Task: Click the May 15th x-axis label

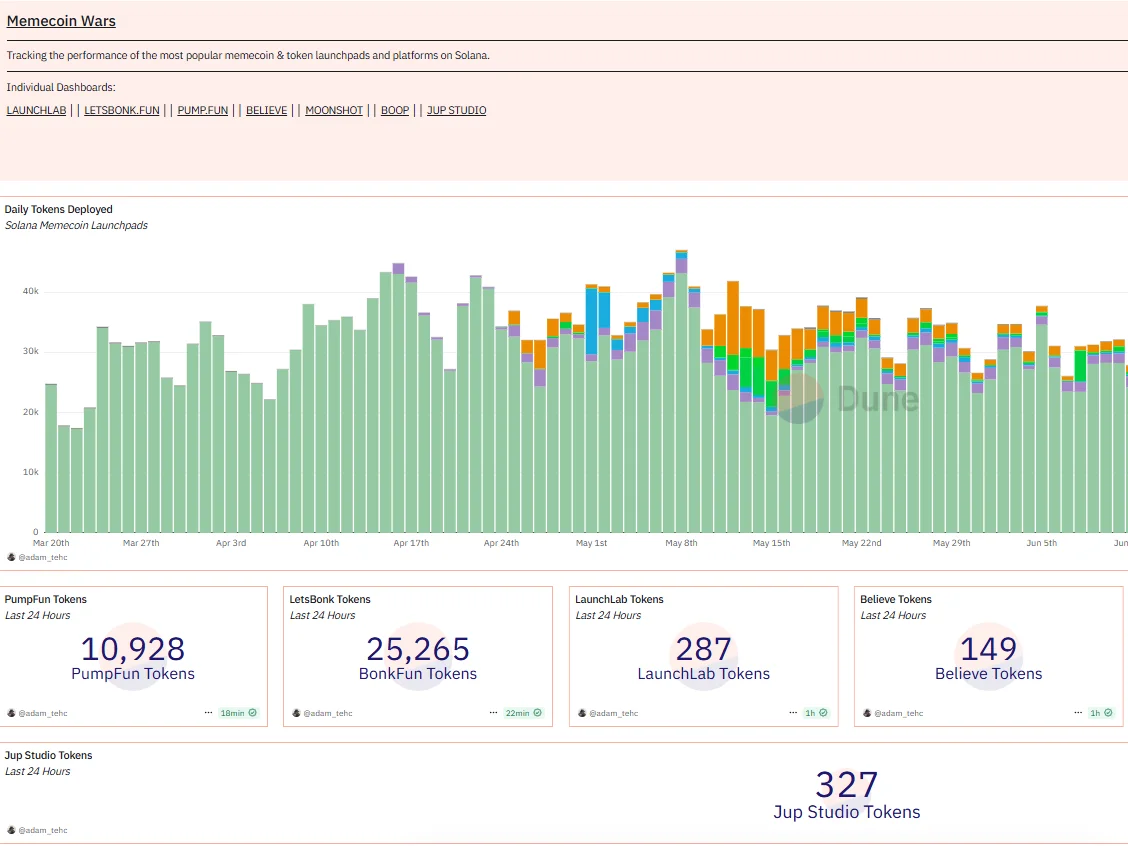Action: coord(771,543)
